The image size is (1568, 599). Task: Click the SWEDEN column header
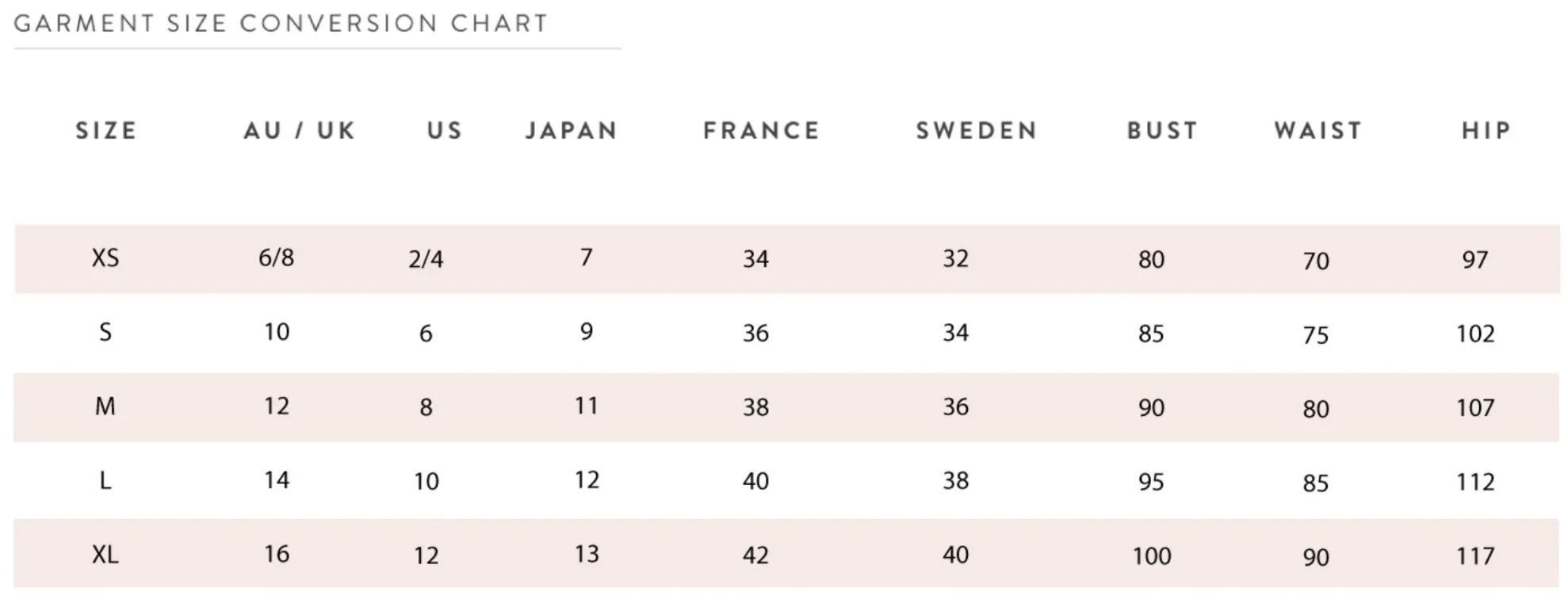click(x=977, y=131)
